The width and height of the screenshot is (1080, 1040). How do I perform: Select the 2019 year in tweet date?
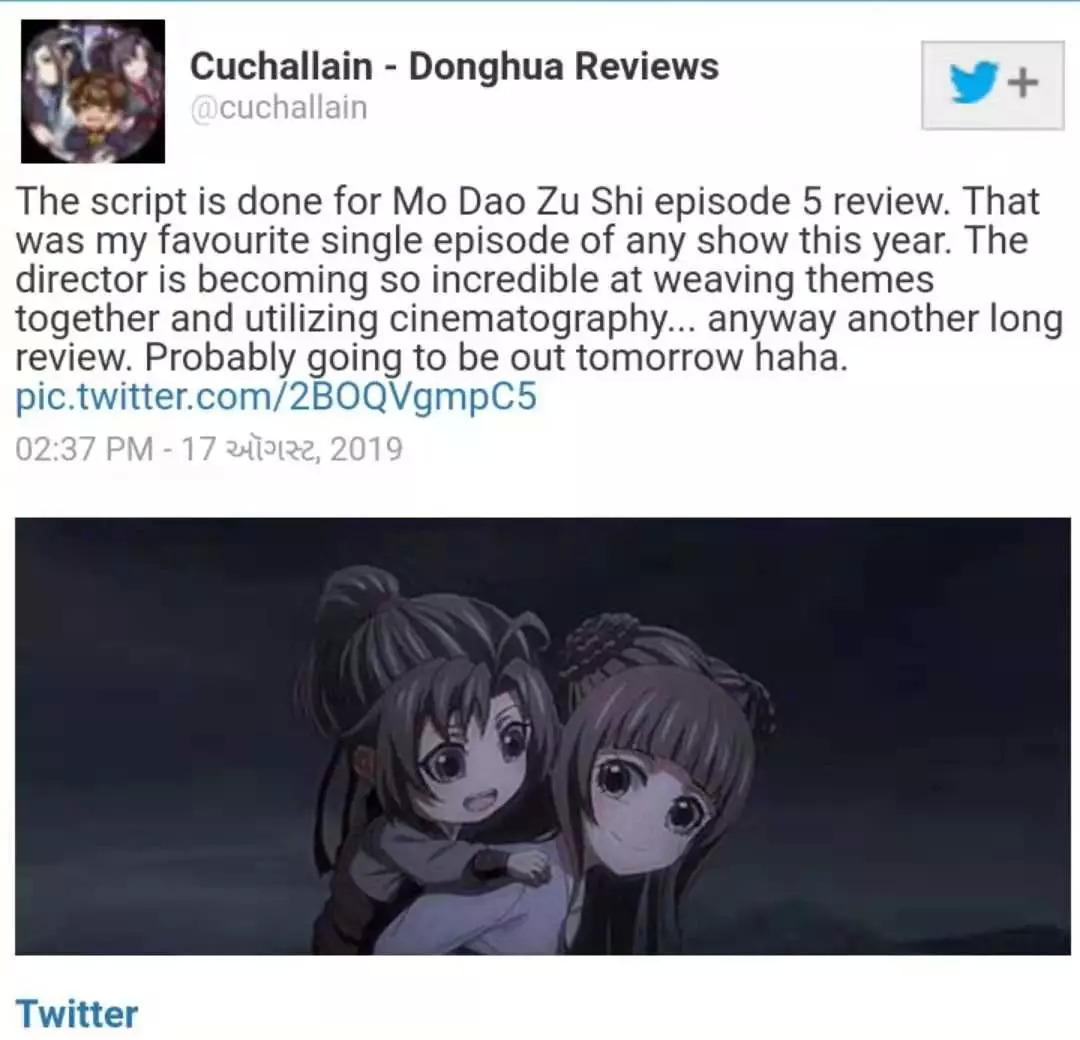tap(366, 449)
